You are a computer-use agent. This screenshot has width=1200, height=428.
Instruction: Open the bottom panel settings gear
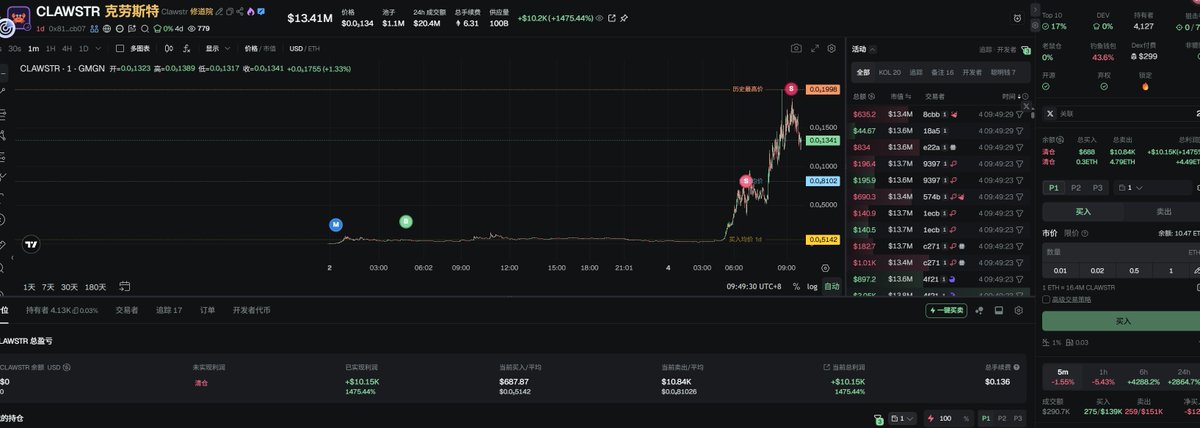(1018, 310)
